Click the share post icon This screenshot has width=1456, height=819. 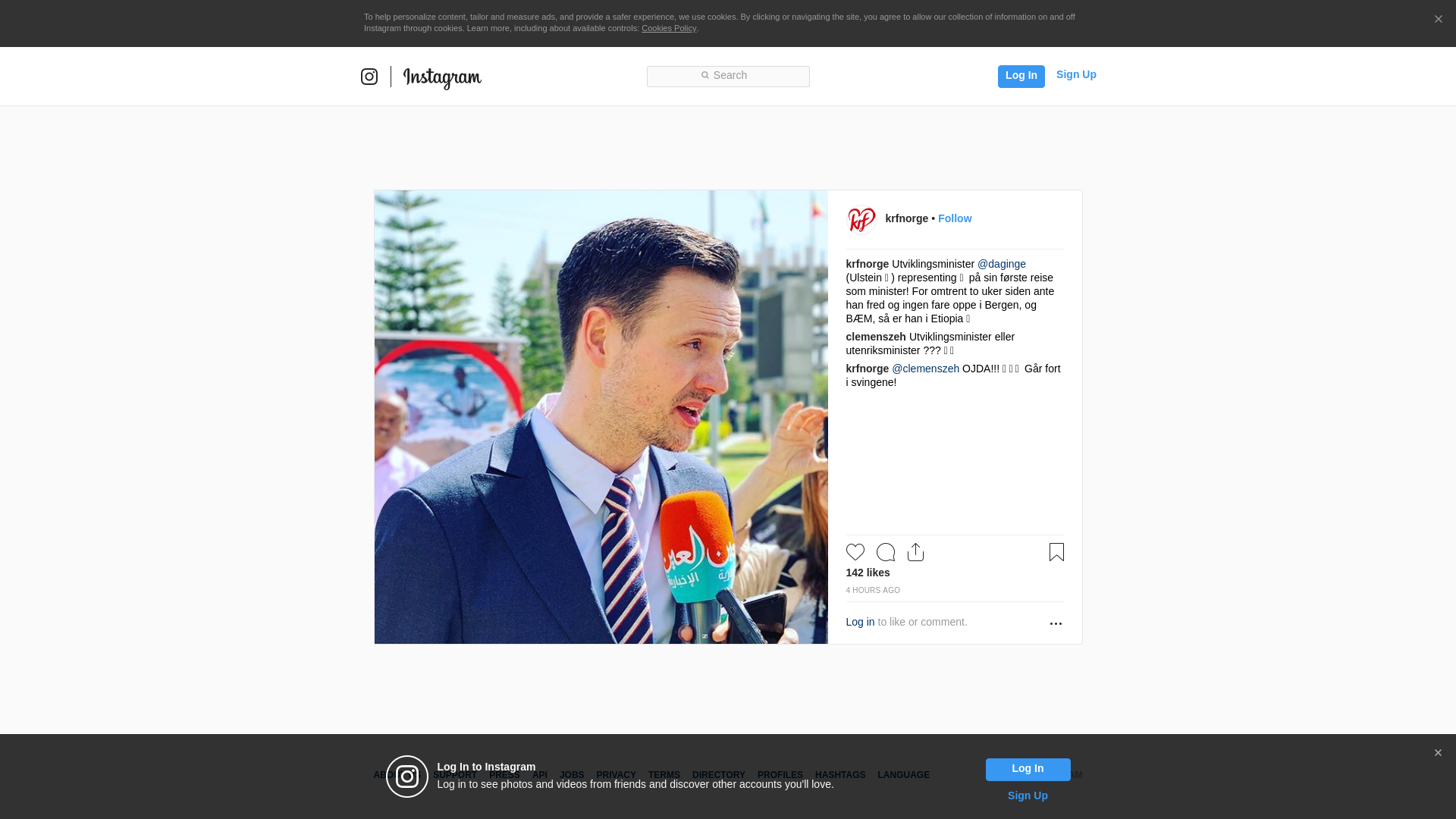pyautogui.click(x=915, y=552)
